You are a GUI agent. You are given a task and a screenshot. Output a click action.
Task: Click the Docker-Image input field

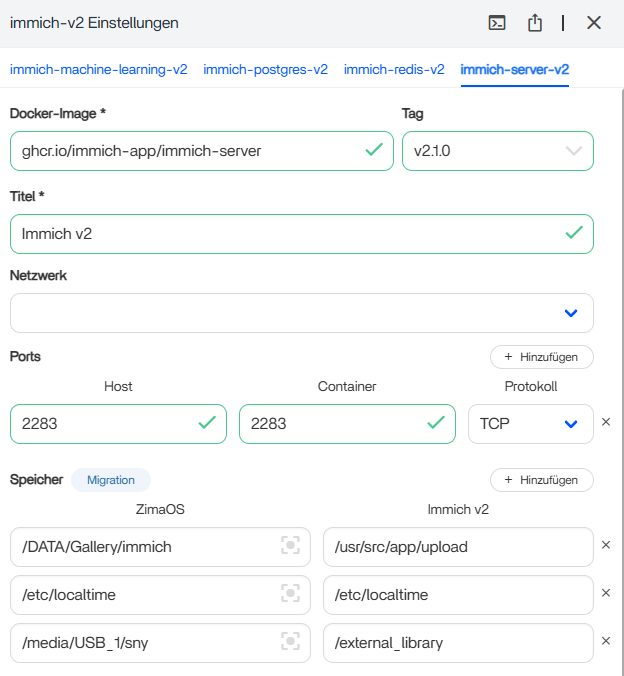(190, 151)
